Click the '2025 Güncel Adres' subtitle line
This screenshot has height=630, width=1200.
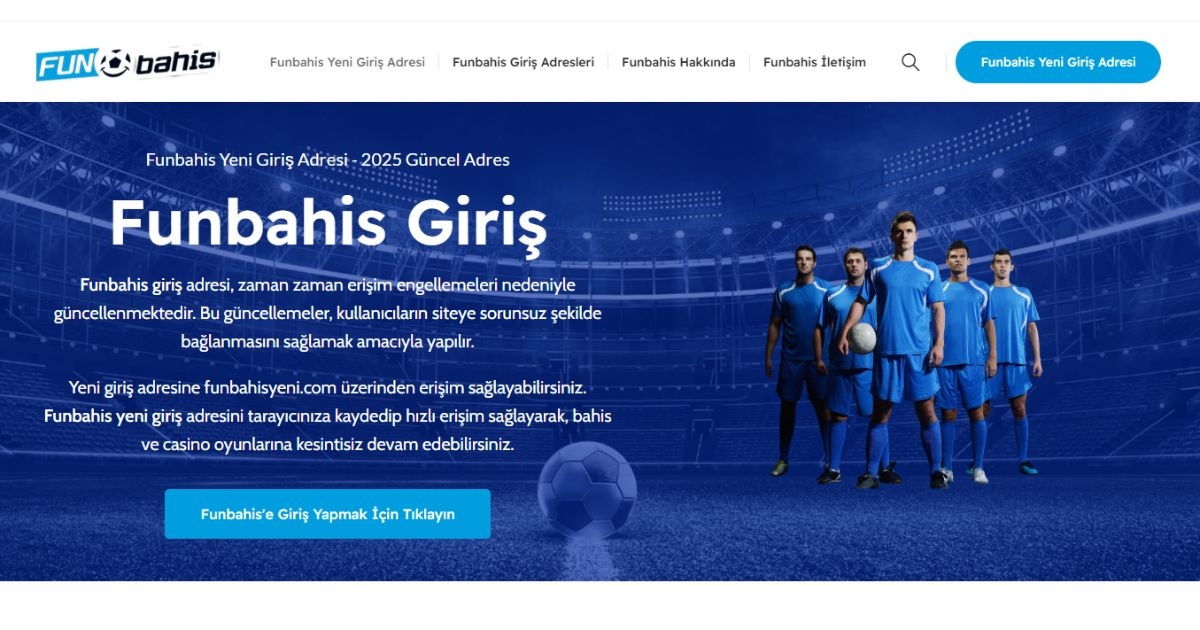point(328,159)
